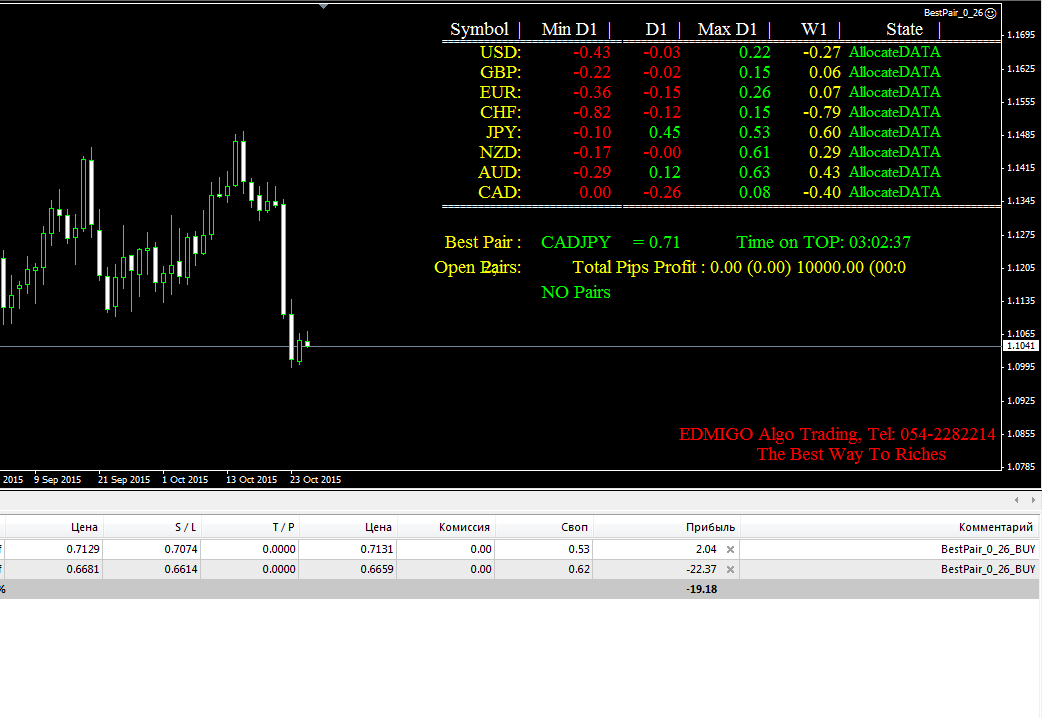This screenshot has width=1042, height=718.
Task: Click the NO Pairs label
Action: coord(575,292)
